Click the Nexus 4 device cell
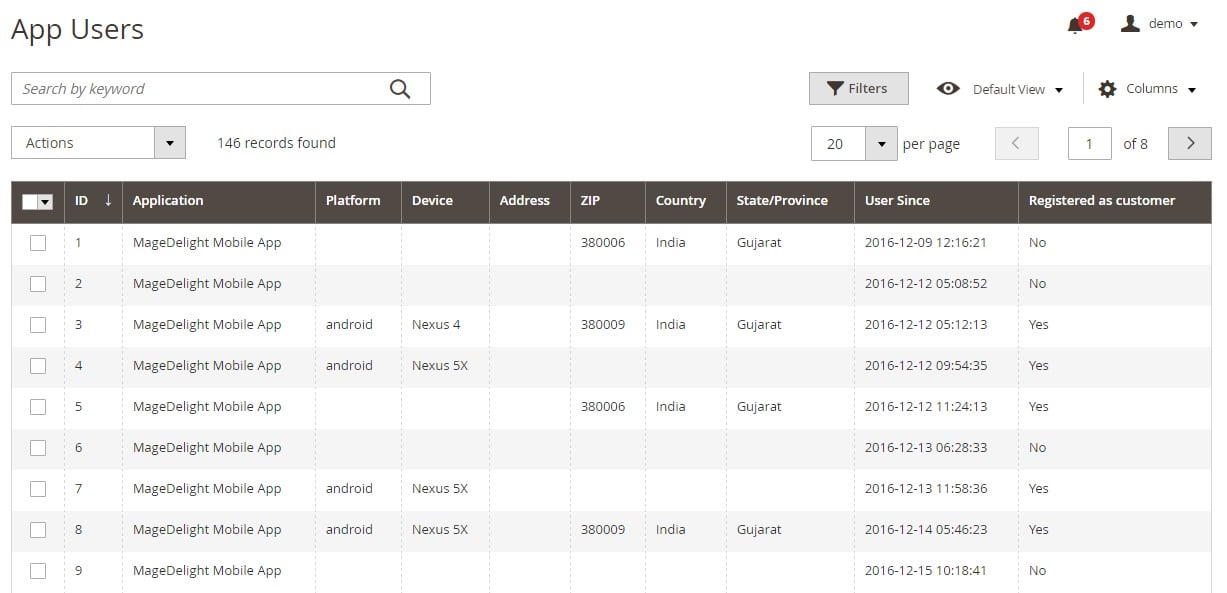 coord(436,324)
